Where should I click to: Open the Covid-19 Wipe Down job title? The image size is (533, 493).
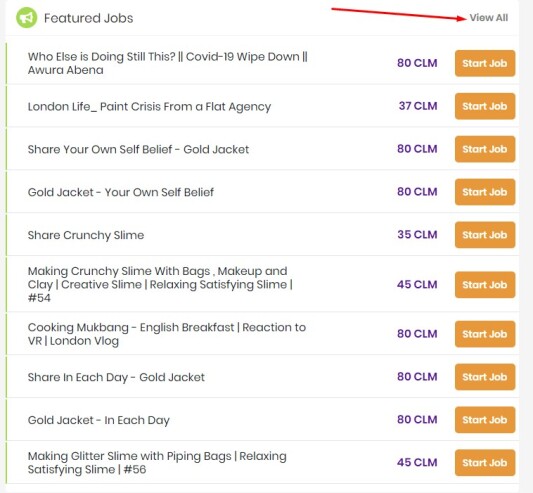[168, 63]
